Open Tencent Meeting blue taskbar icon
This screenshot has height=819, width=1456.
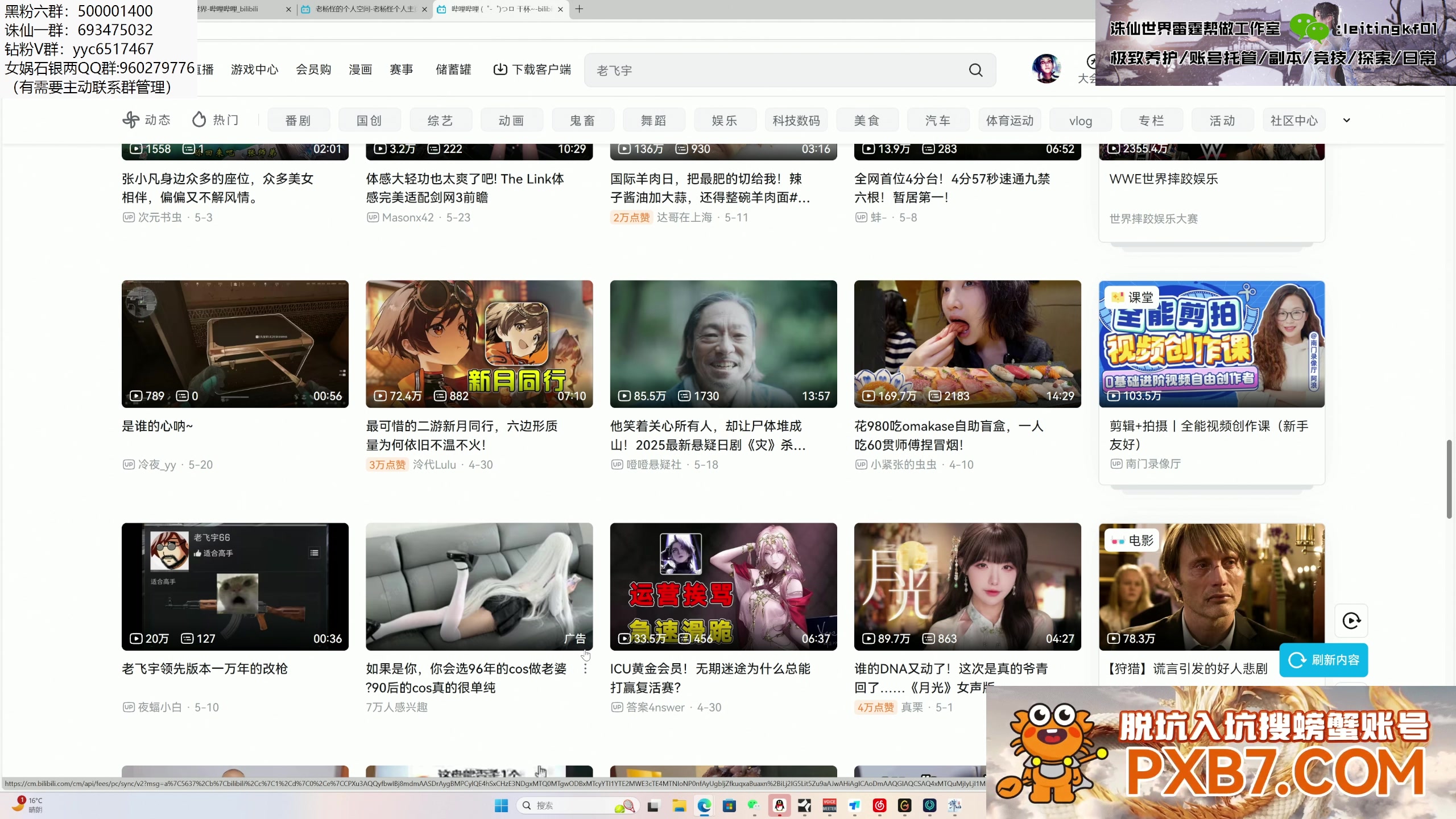point(854,805)
